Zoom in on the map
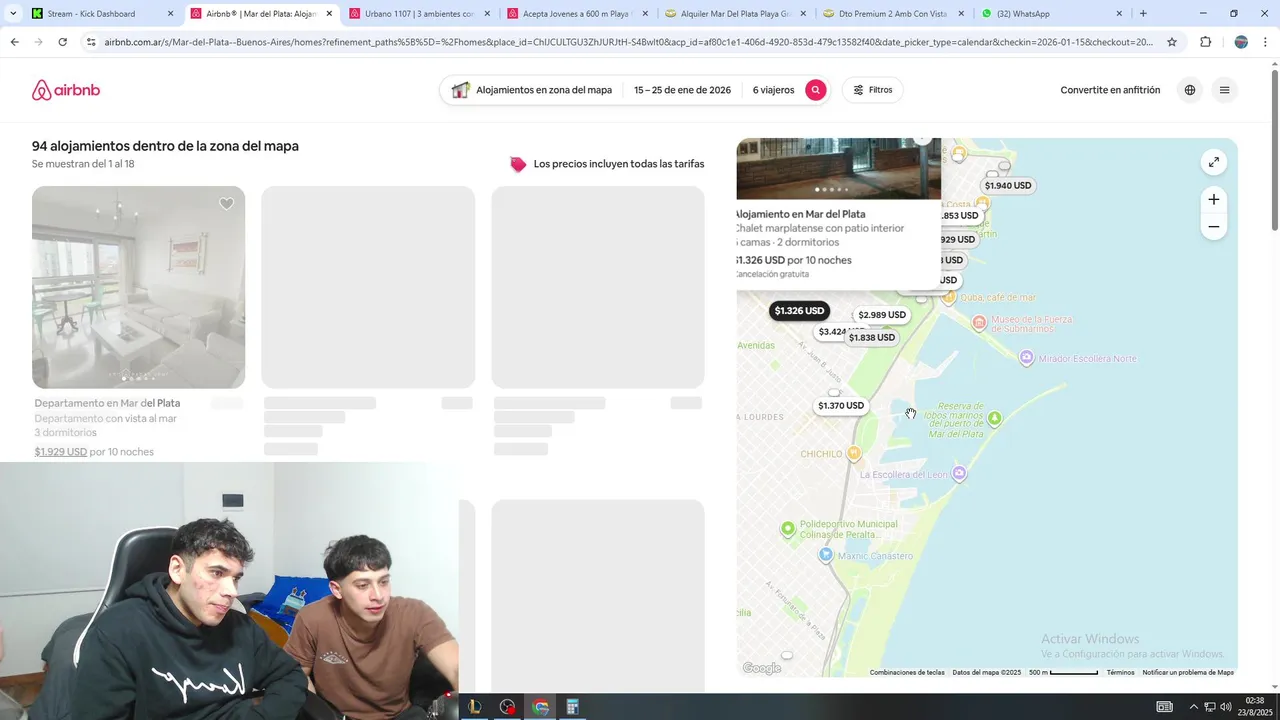 (1213, 199)
